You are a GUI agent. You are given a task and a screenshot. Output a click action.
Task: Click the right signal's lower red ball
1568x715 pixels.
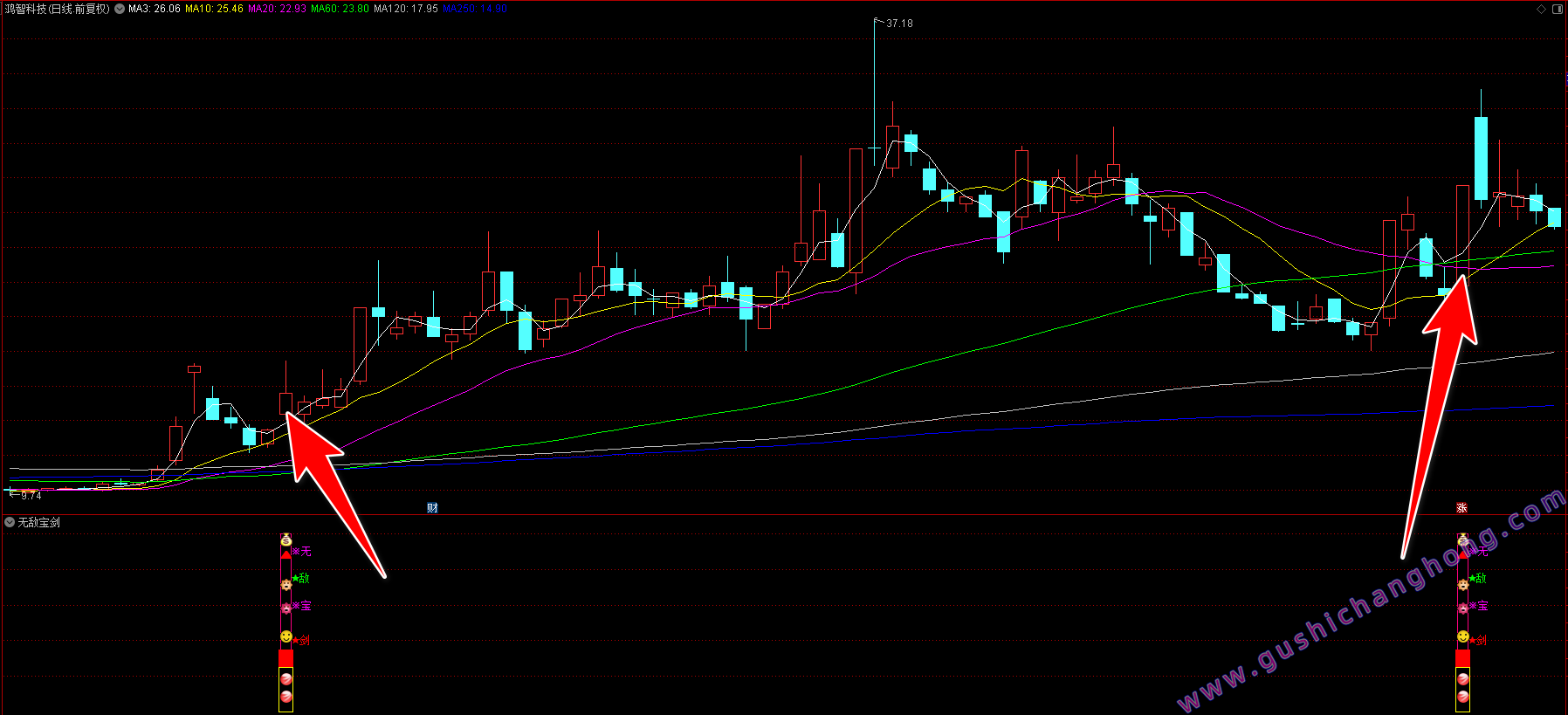(1462, 697)
